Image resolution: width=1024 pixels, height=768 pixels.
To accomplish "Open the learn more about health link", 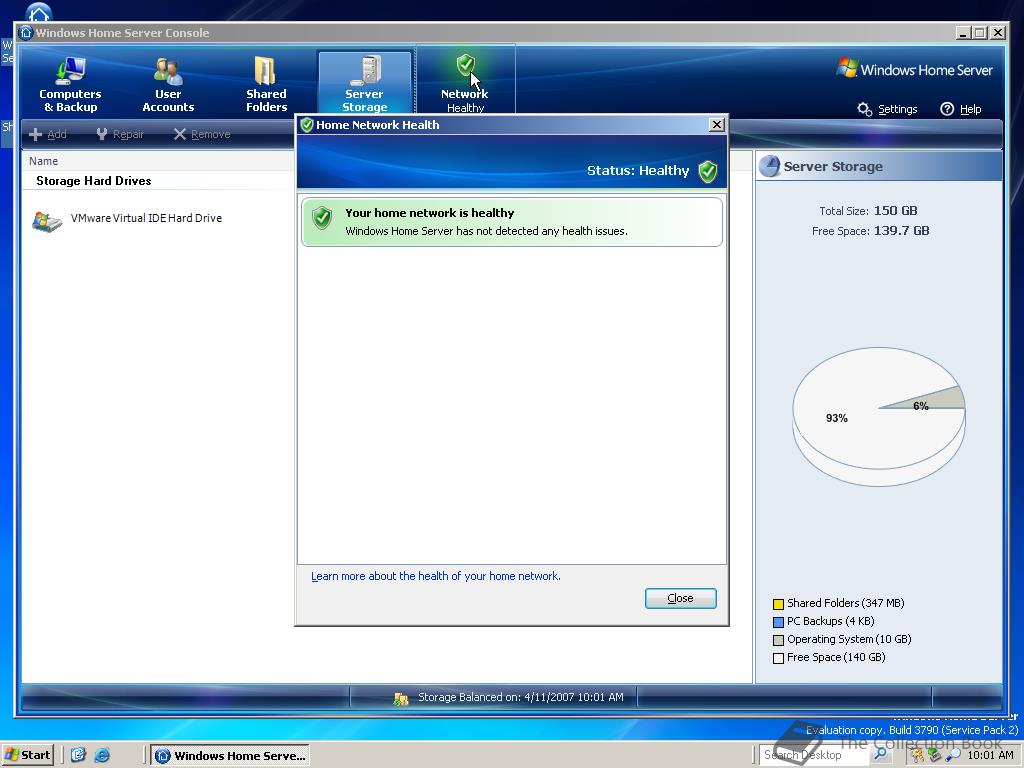I will (x=436, y=576).
